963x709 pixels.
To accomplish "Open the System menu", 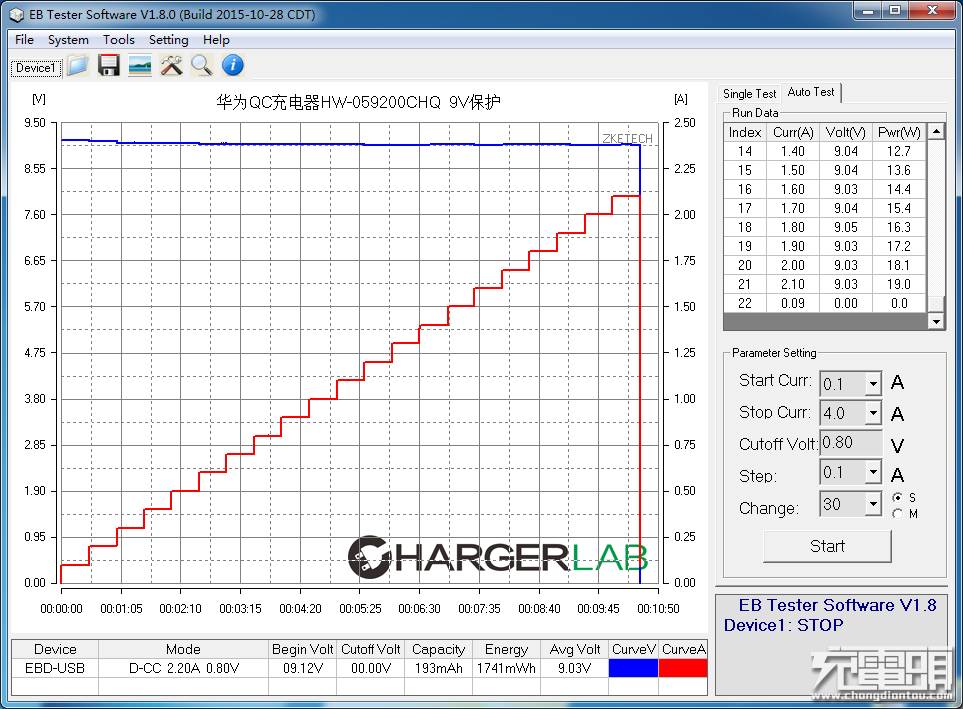I will [68, 40].
